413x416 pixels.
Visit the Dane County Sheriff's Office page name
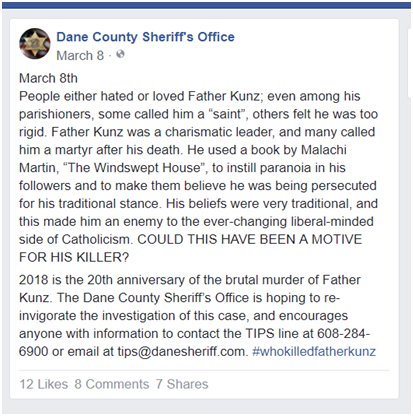coord(145,37)
